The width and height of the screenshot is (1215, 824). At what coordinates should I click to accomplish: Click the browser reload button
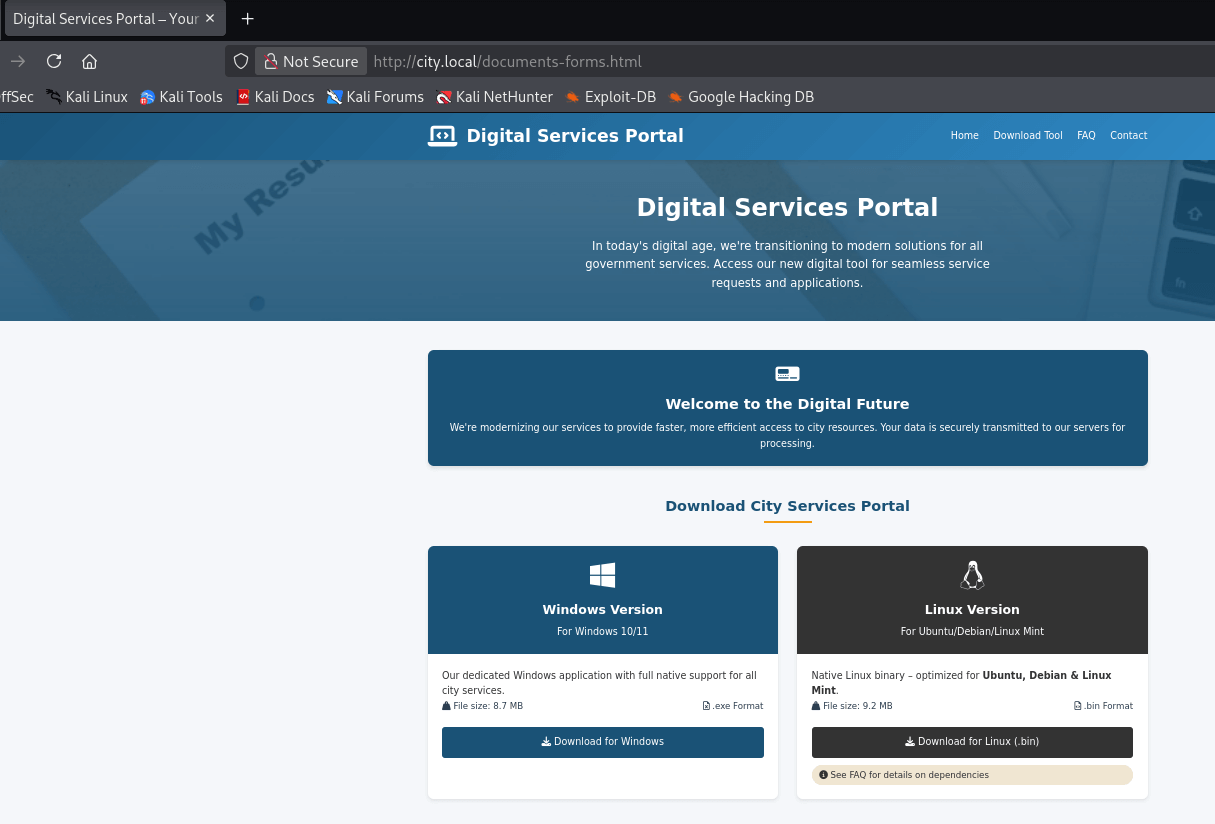[54, 61]
